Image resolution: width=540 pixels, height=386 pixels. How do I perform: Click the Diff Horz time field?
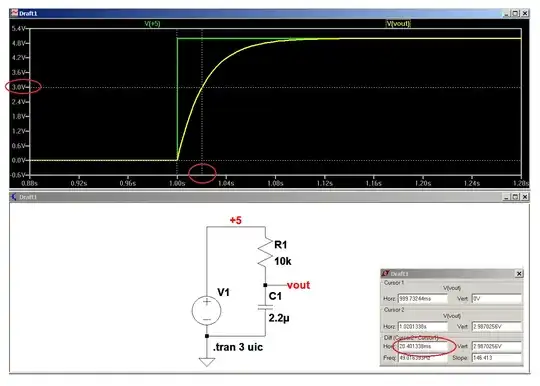click(x=423, y=346)
